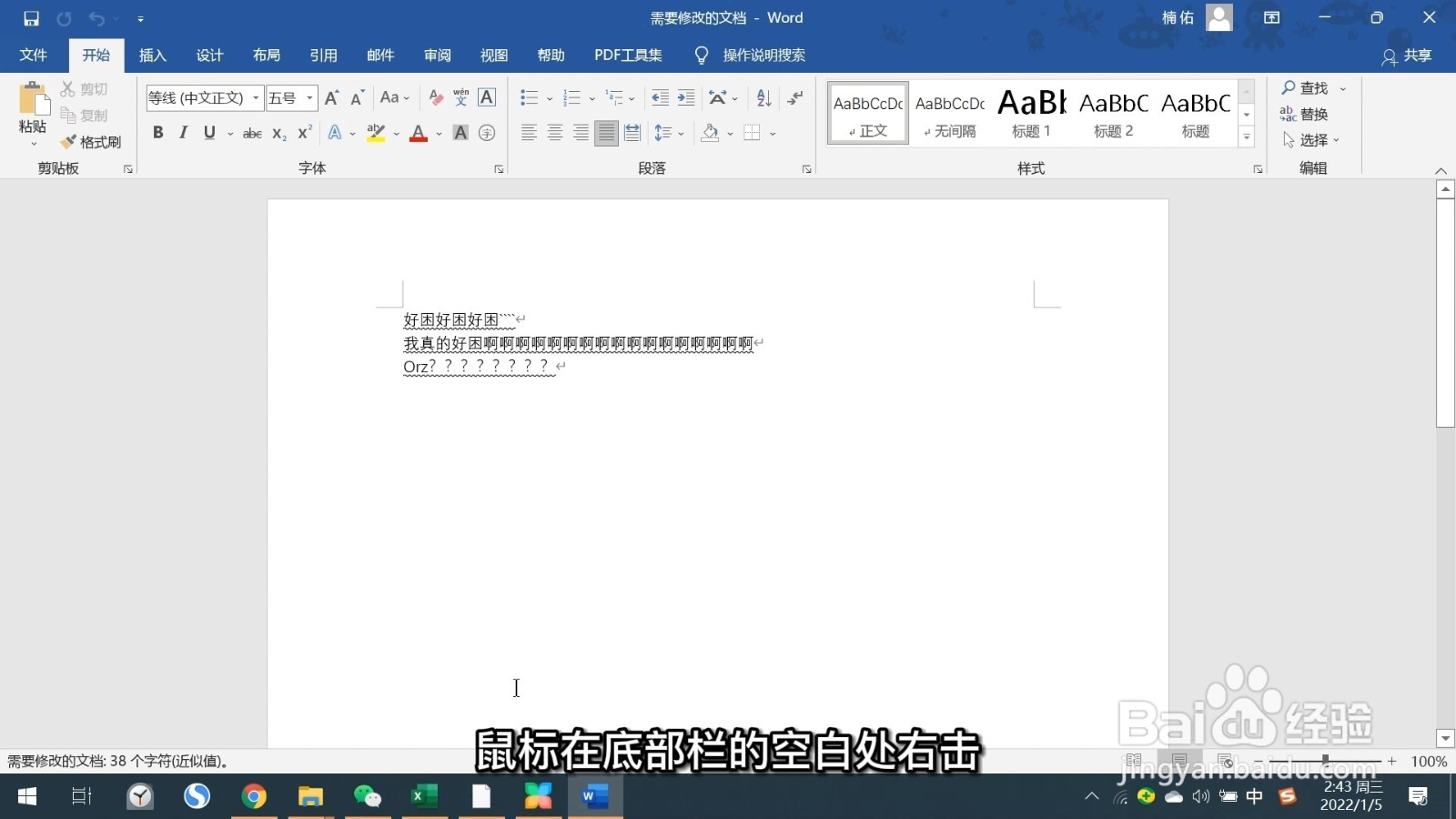
Task: Click the Undo arrow icon
Action: [x=96, y=18]
